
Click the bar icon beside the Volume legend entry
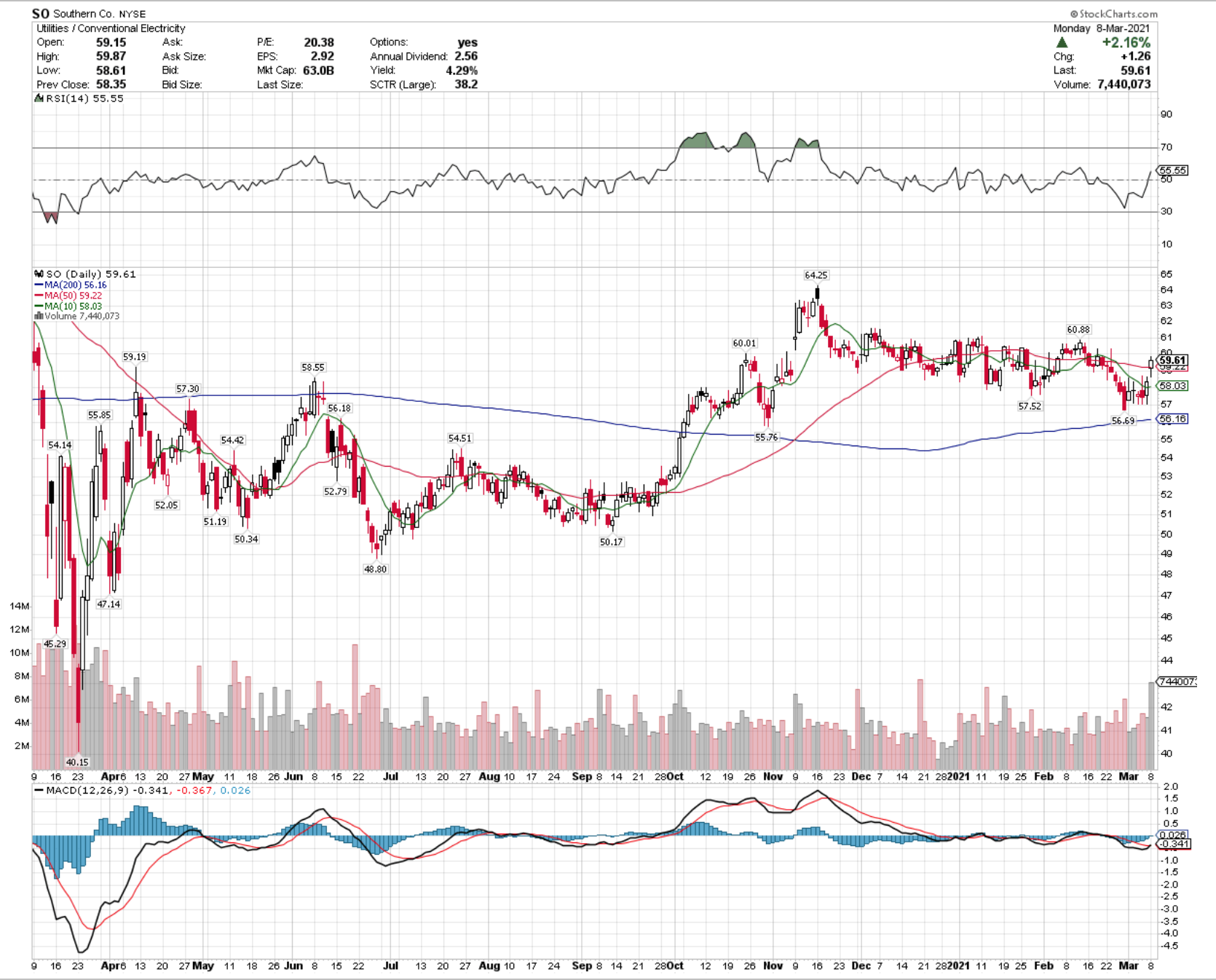pyautogui.click(x=39, y=317)
